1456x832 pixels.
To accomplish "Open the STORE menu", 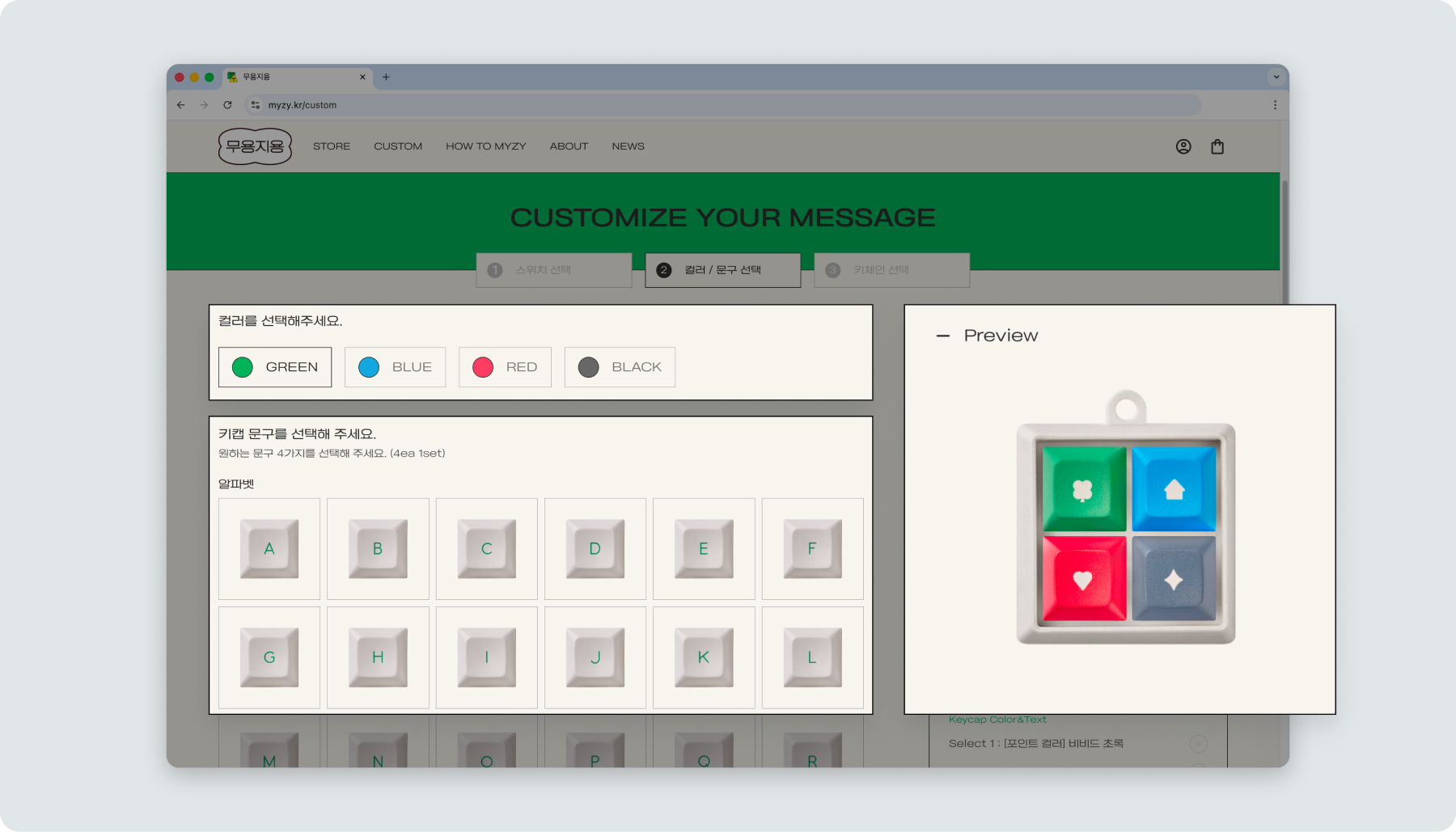I will point(332,146).
